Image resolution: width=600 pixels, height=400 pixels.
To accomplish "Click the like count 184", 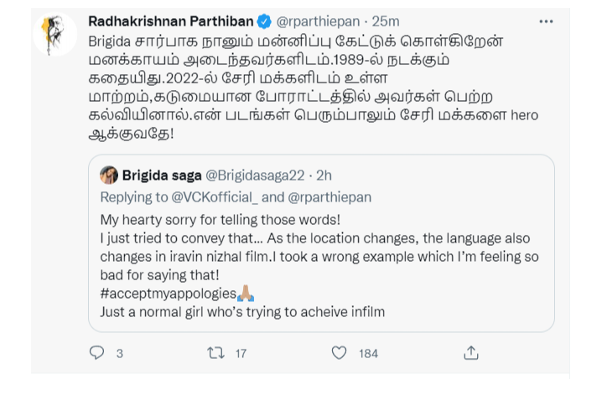I will (368, 353).
